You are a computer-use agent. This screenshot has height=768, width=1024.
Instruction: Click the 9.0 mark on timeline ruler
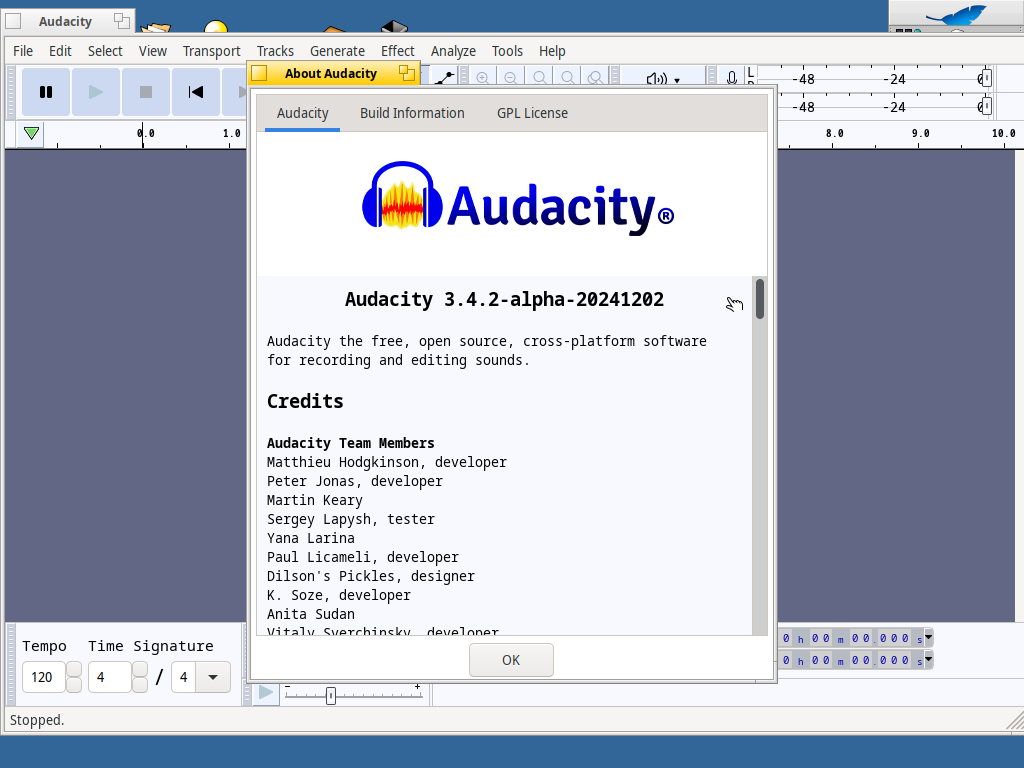point(921,133)
